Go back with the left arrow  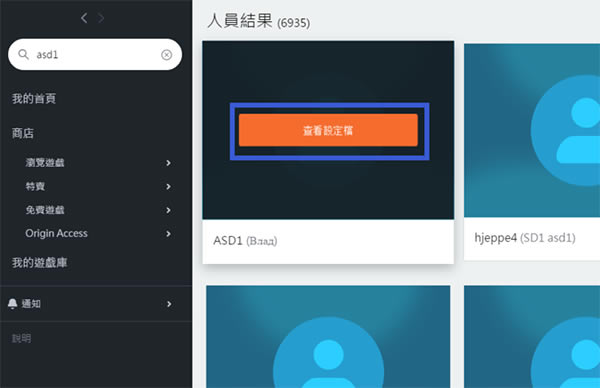[x=84, y=18]
